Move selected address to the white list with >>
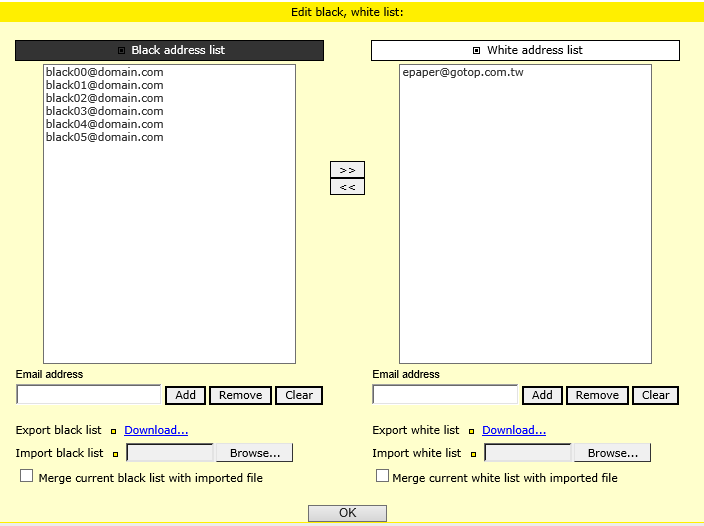Image resolution: width=704 pixels, height=526 pixels. [347, 170]
